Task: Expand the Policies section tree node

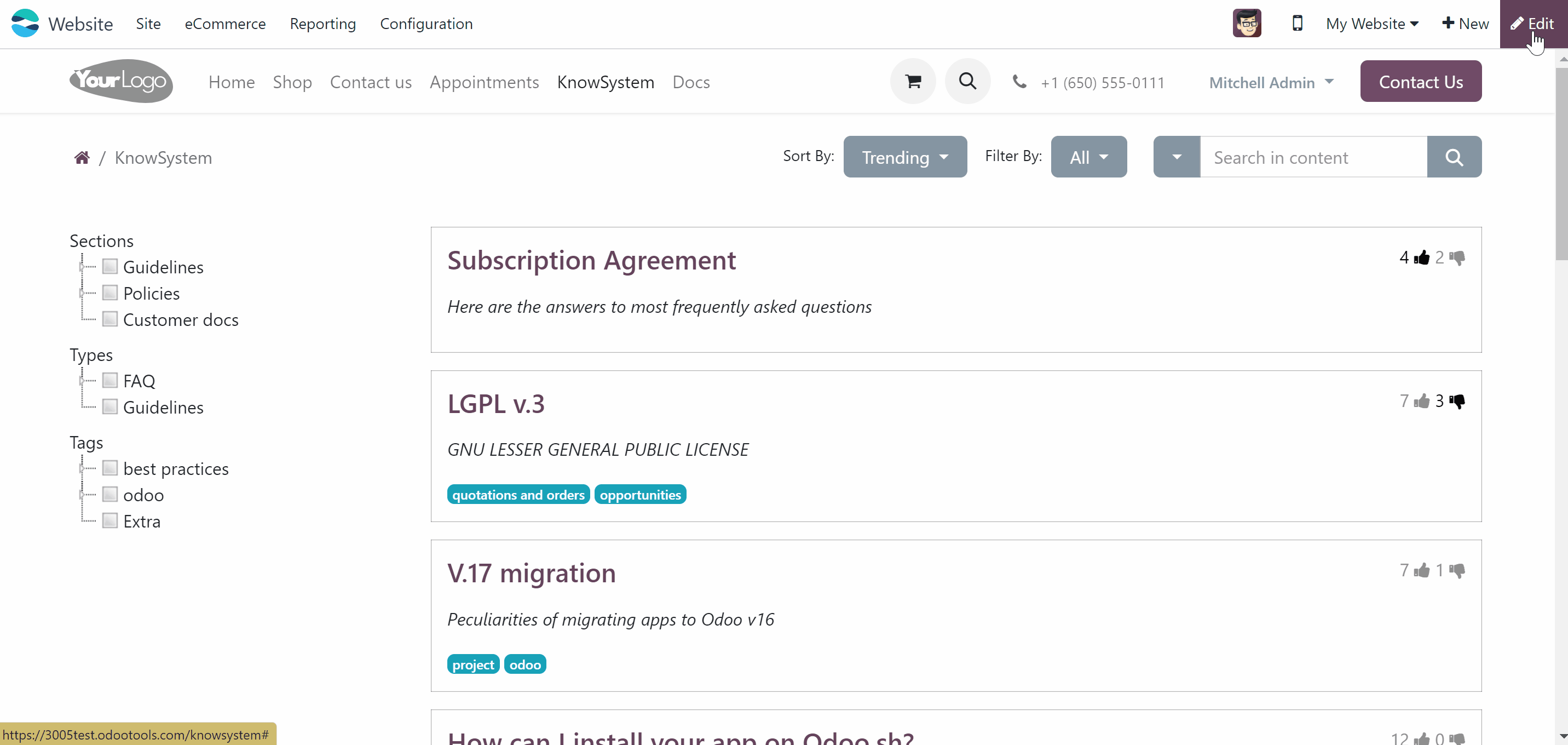Action: point(82,293)
